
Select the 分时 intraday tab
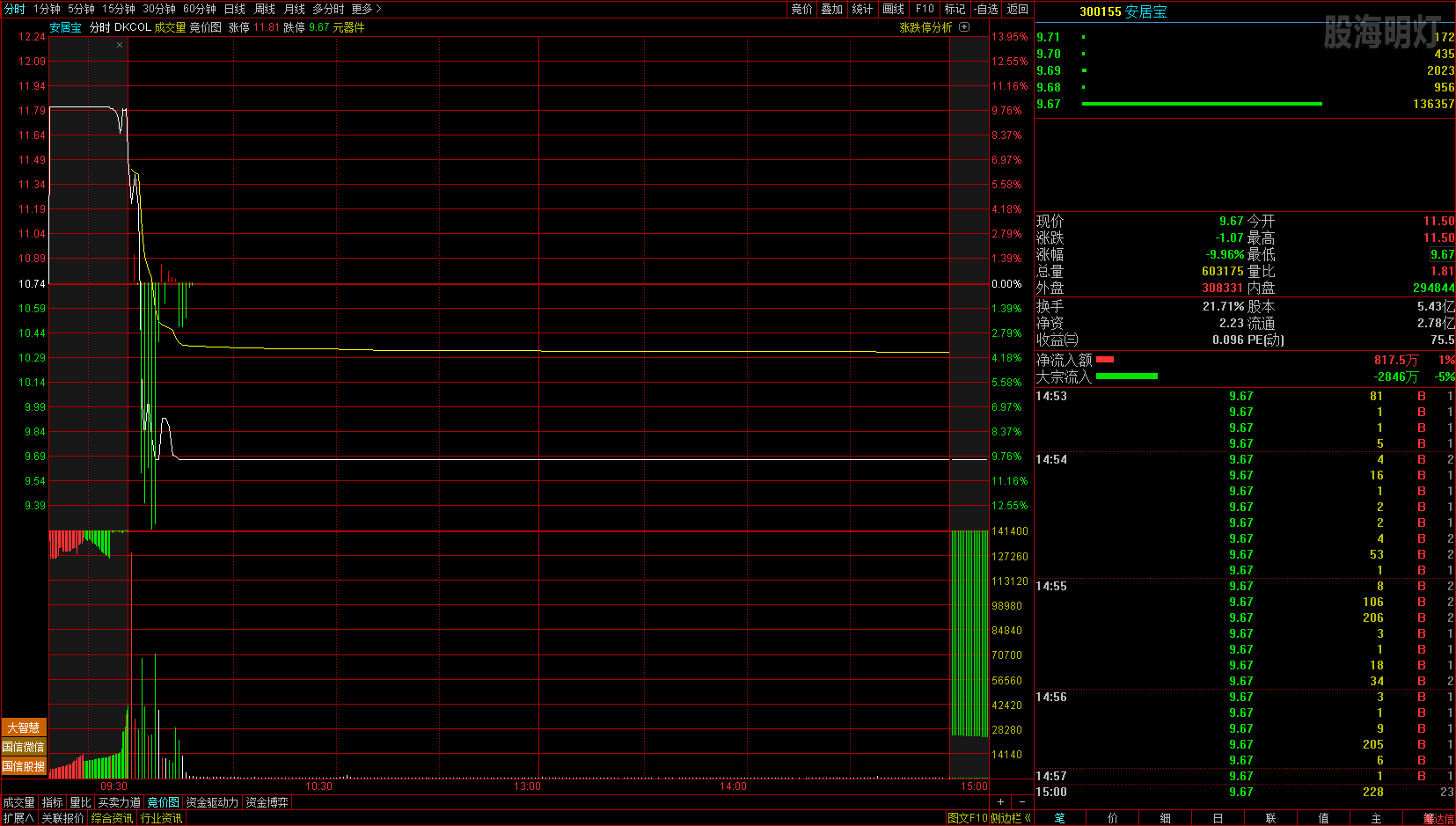click(x=15, y=9)
